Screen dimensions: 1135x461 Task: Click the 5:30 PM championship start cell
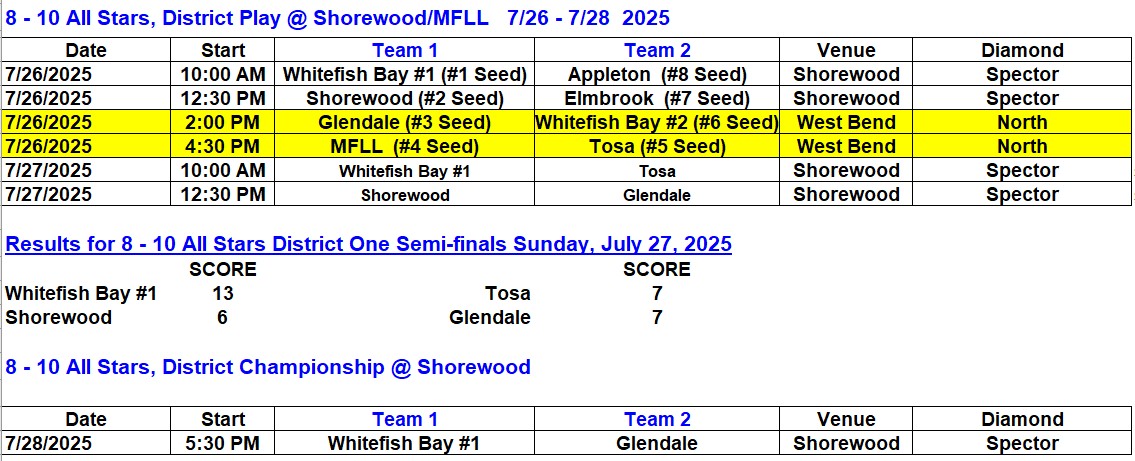click(x=223, y=443)
